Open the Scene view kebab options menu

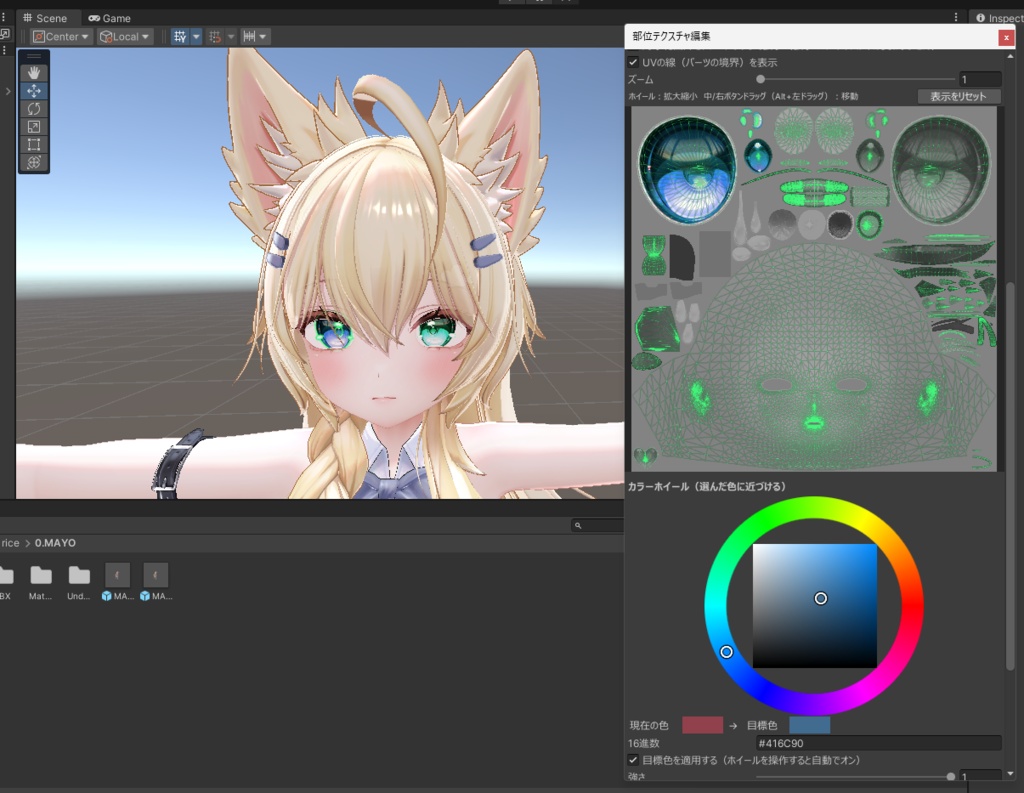point(955,17)
